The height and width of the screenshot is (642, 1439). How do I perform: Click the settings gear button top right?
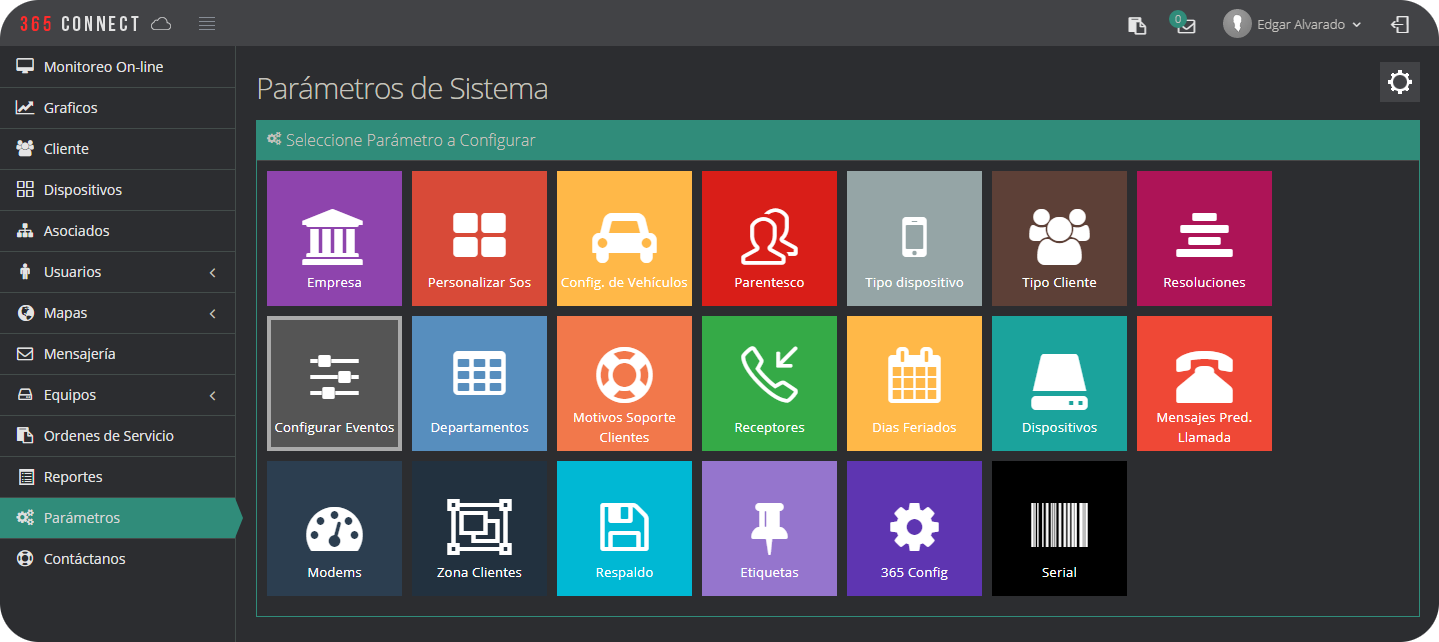pyautogui.click(x=1399, y=82)
